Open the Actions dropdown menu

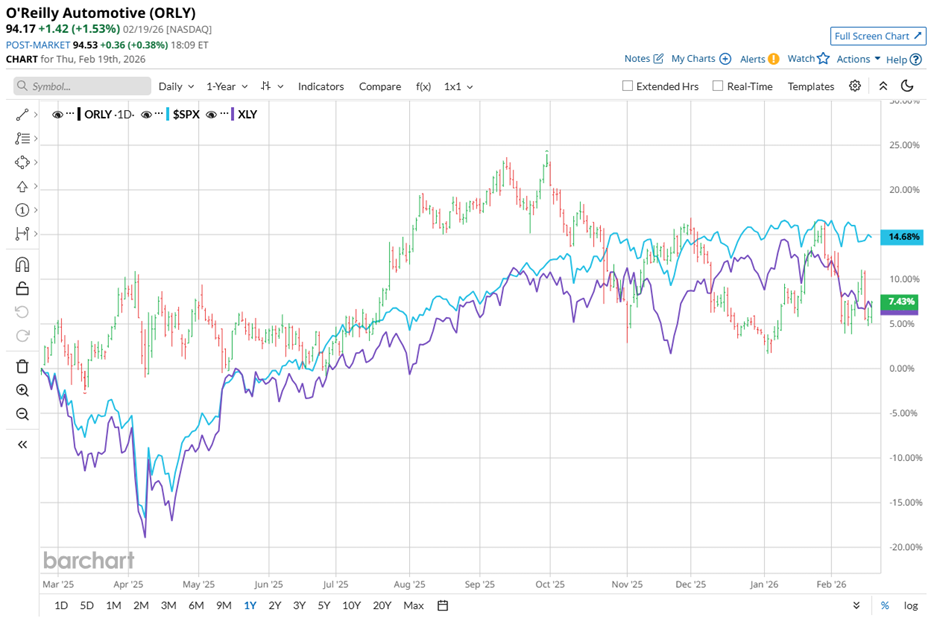pos(852,58)
